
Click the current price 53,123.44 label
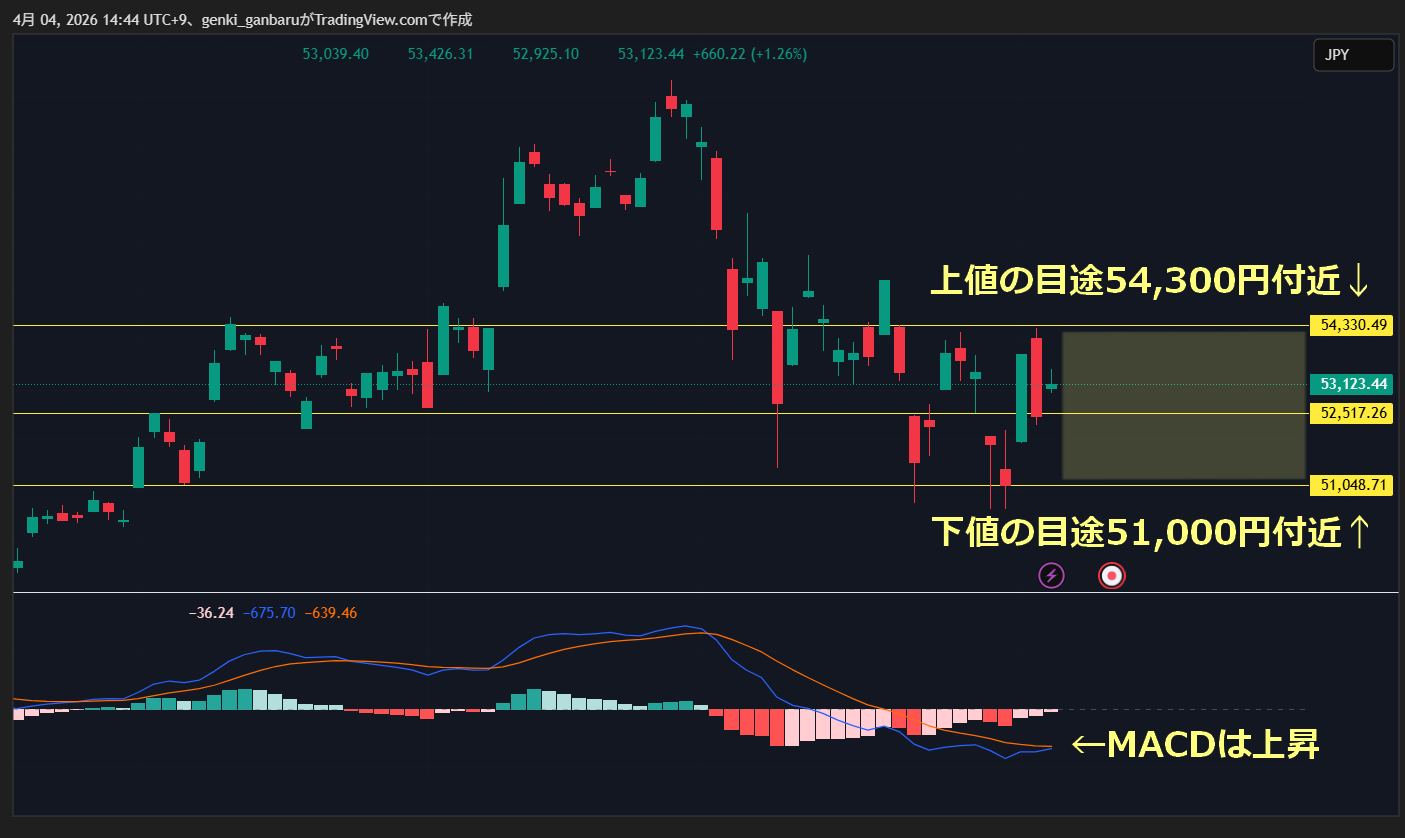coord(1349,384)
